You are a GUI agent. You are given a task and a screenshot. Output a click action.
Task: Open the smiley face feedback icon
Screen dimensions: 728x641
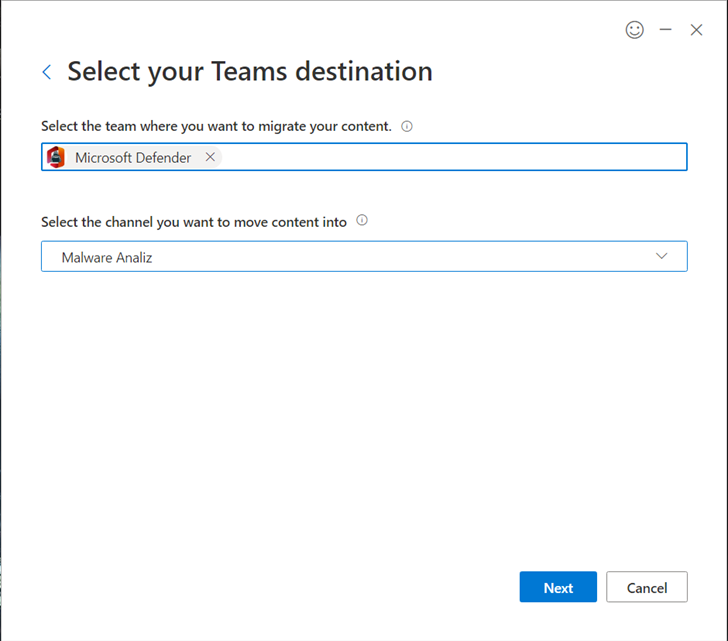point(634,30)
